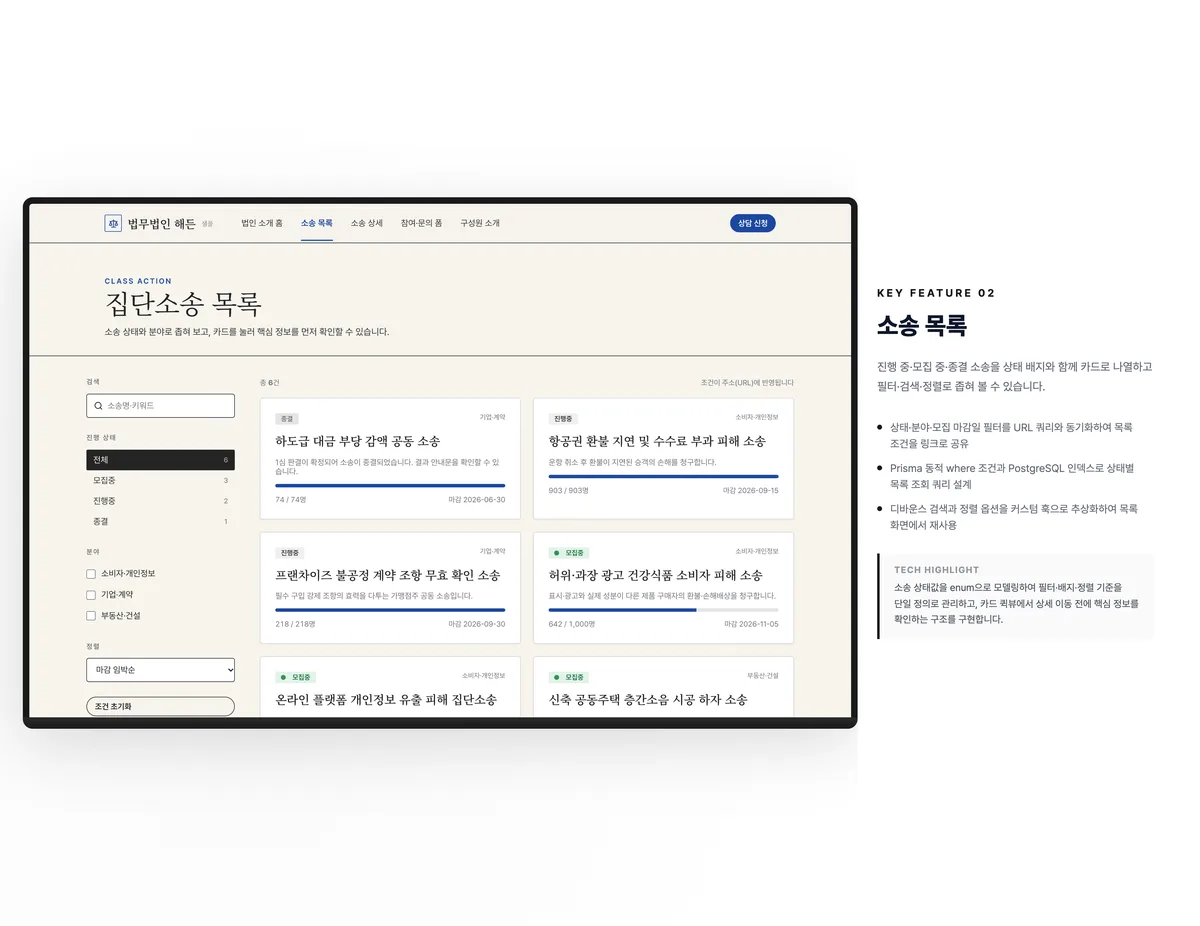This screenshot has width=1200, height=926.
Task: Open the 온라인 플랫폼 개인정보 유출 피해 집단소송 card
Action: pos(390,687)
